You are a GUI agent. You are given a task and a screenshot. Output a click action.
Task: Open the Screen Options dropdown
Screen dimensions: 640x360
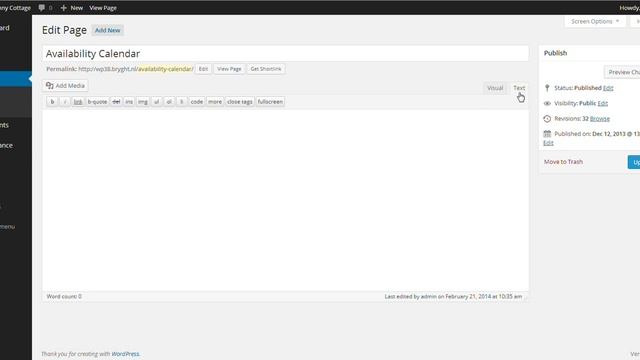pos(595,21)
